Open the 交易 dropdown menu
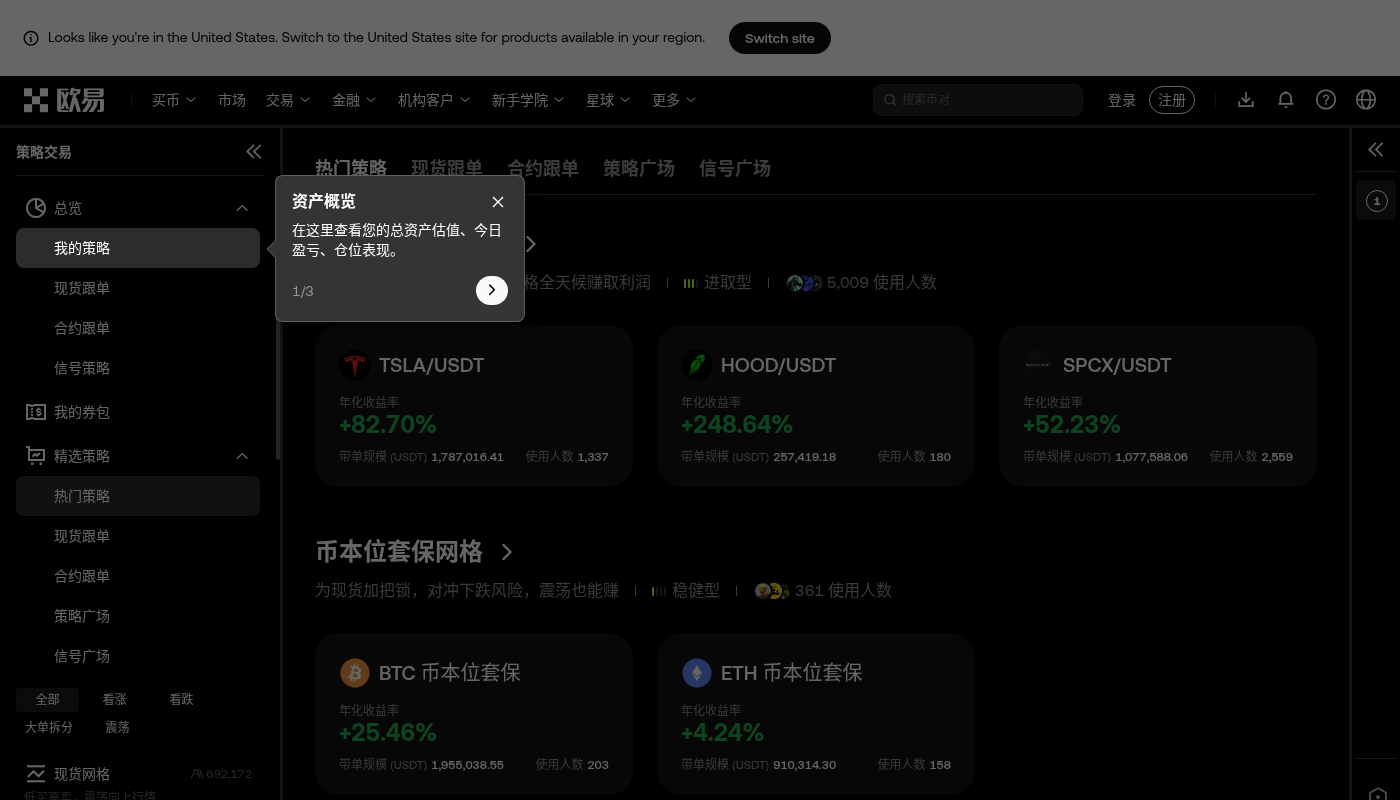 [x=288, y=100]
